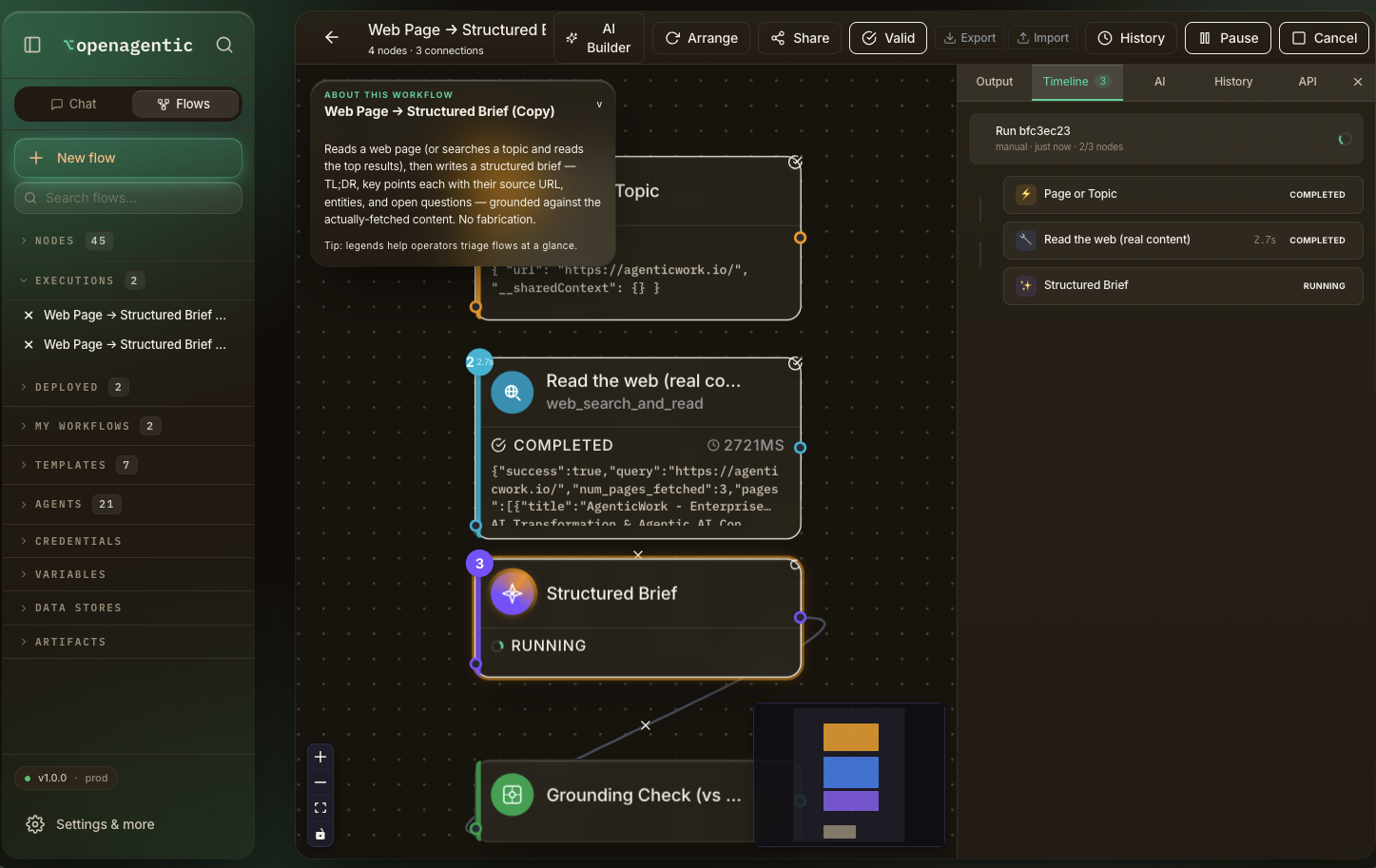The image size is (1376, 868).
Task: Click the orange block in the minimap
Action: [851, 737]
